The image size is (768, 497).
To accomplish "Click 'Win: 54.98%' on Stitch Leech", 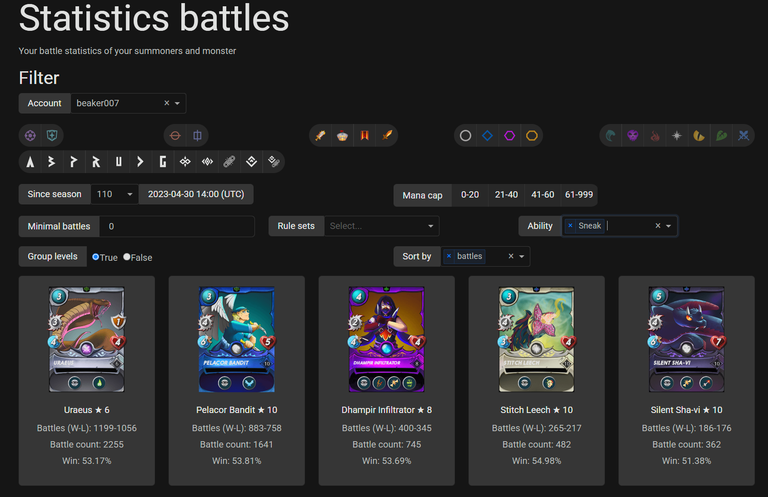I will pos(536,461).
